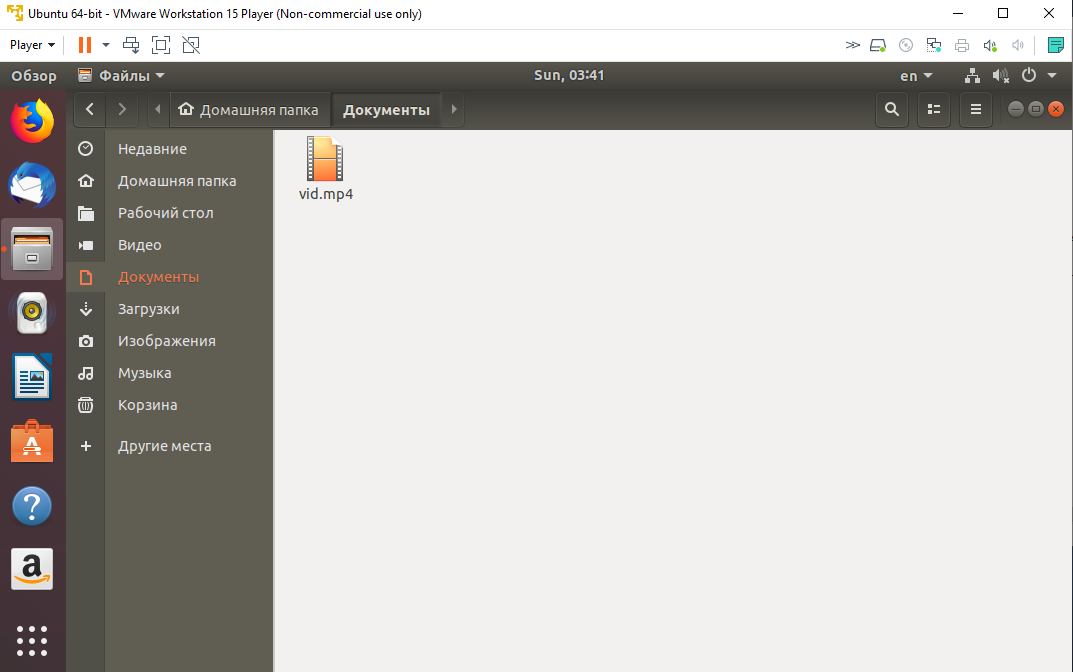Screen dimensions: 1073x672
Task: Select the vid.mp4 video file
Action: 325,168
